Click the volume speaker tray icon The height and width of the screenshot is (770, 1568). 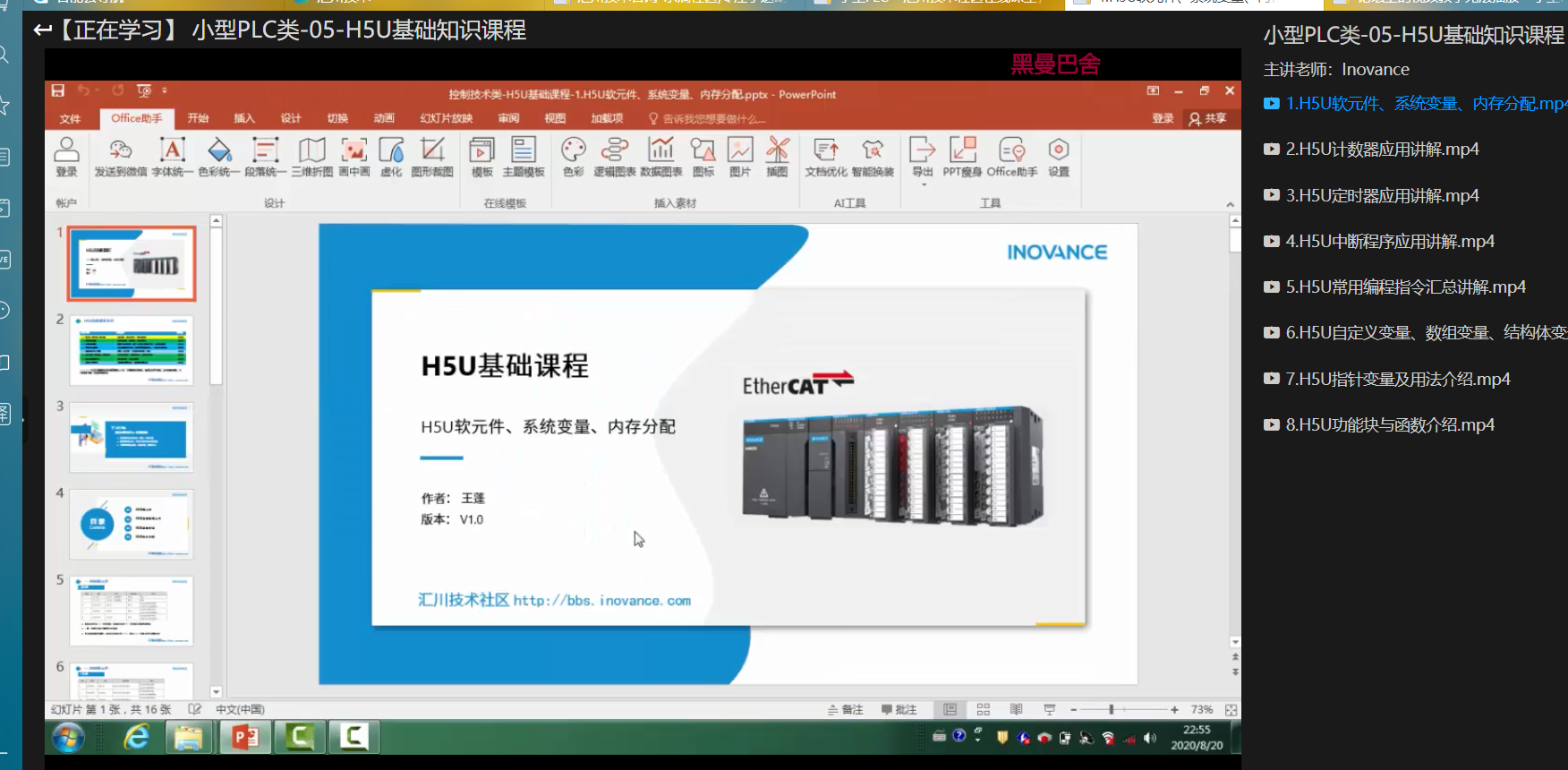1150,739
